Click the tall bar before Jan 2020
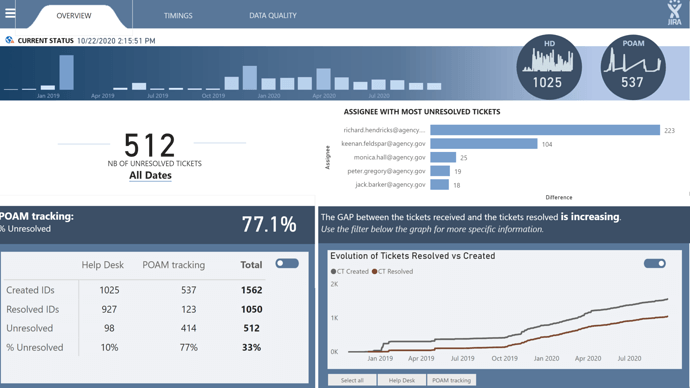The width and height of the screenshot is (690, 388). [x=250, y=78]
